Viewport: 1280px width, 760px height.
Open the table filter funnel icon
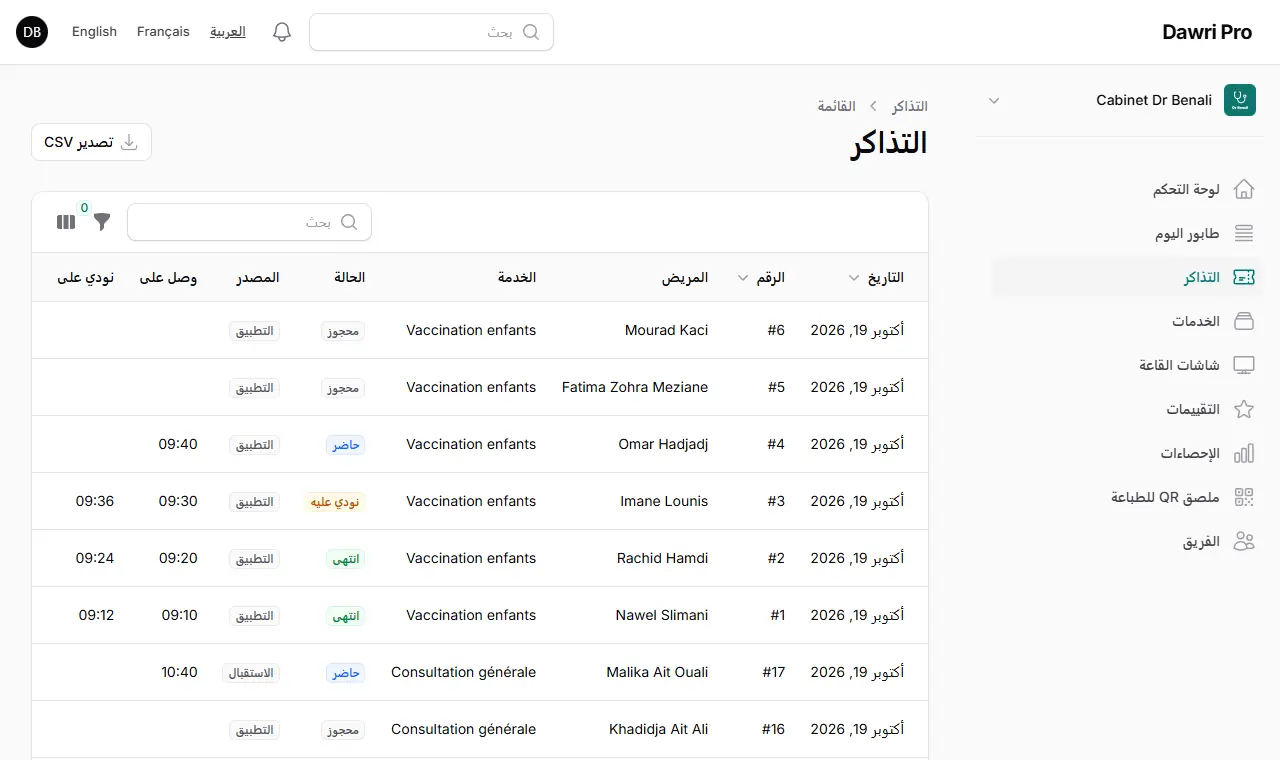tap(102, 222)
